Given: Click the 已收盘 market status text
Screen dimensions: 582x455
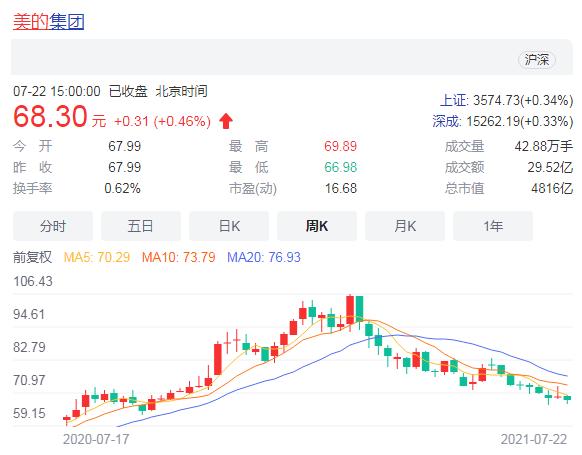Looking at the screenshot, I should [x=128, y=91].
